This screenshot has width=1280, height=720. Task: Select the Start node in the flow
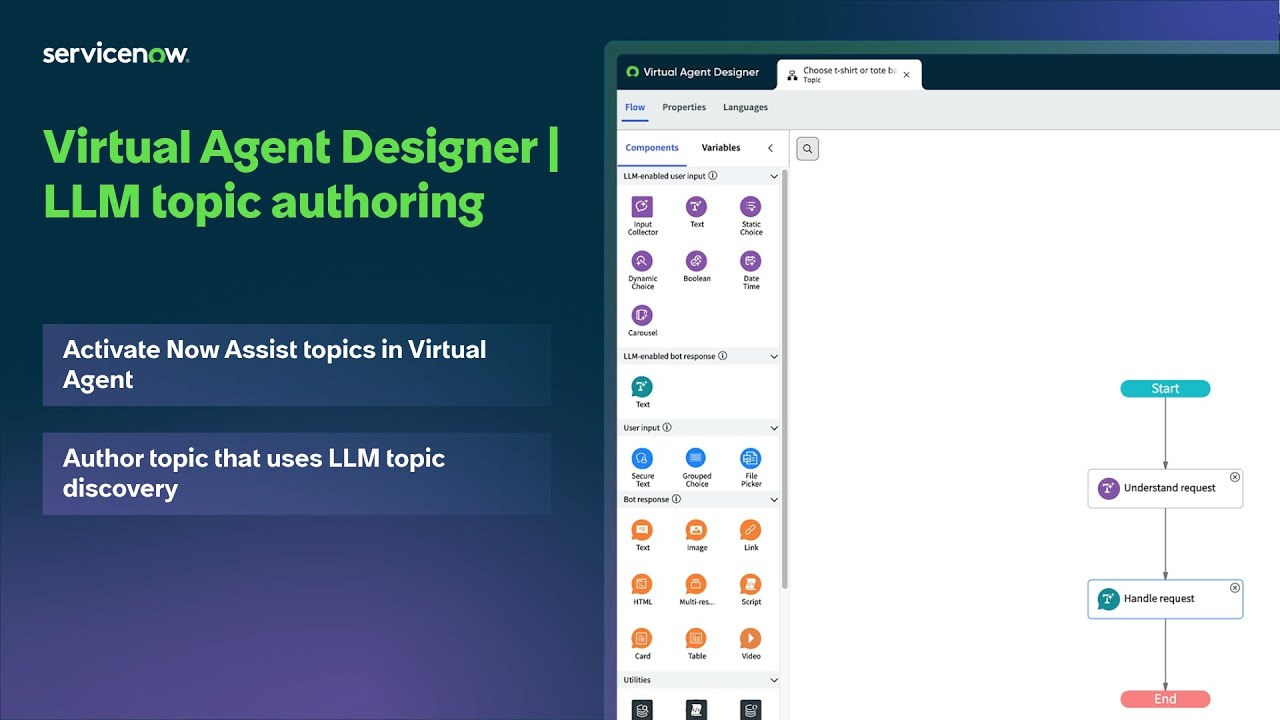(1164, 388)
